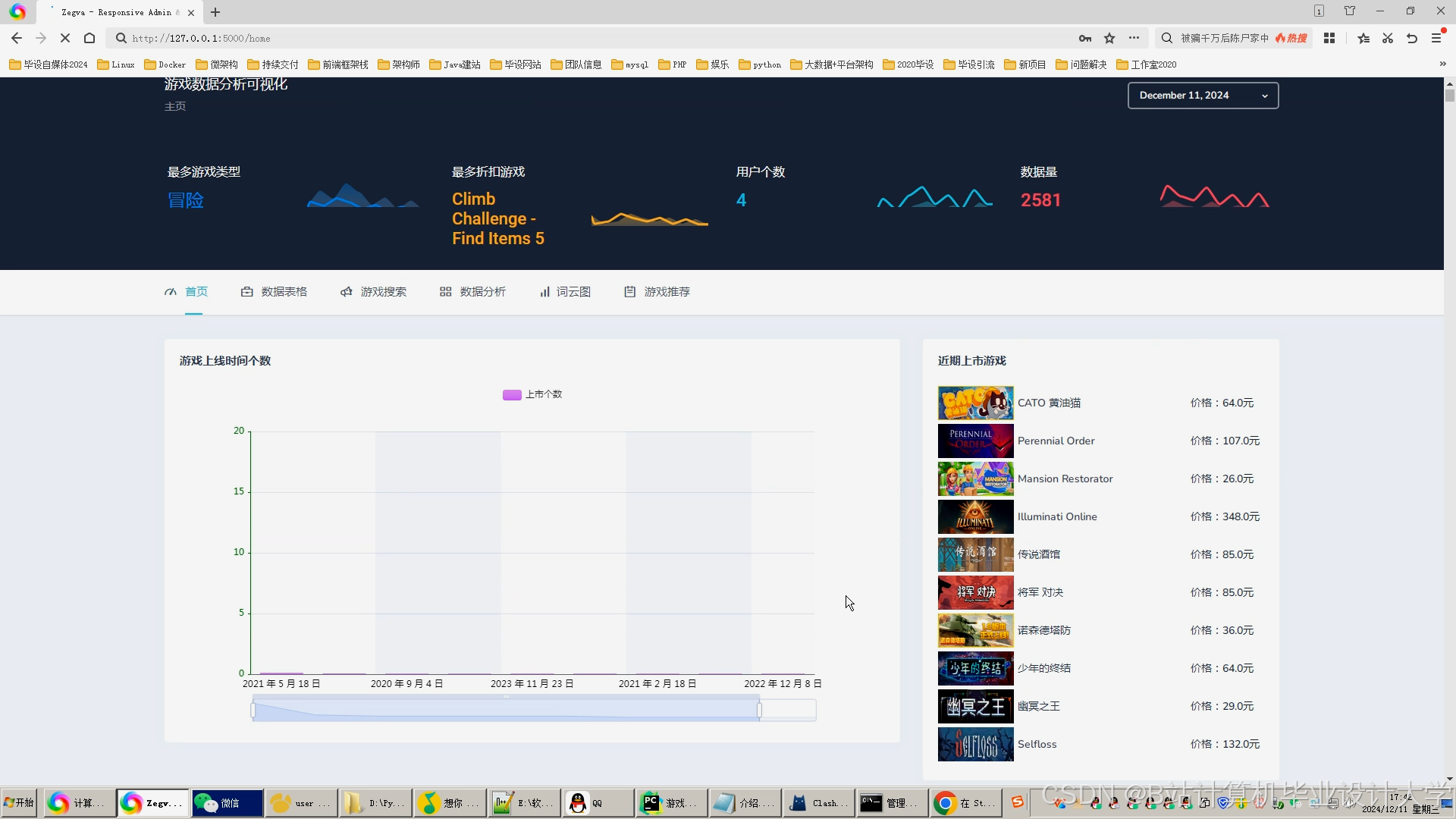
Task: Switch to the 首页 tab
Action: (197, 291)
